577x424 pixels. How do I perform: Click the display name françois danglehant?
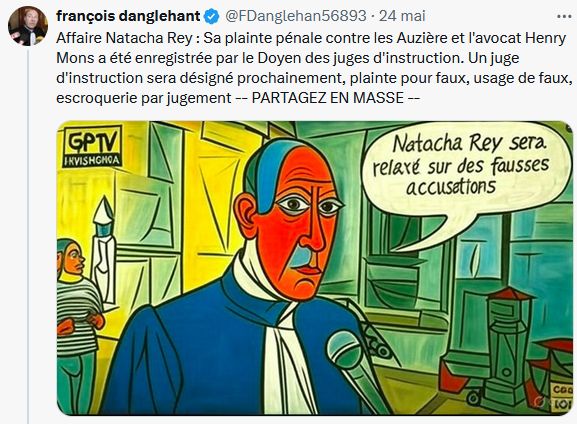(x=128, y=16)
